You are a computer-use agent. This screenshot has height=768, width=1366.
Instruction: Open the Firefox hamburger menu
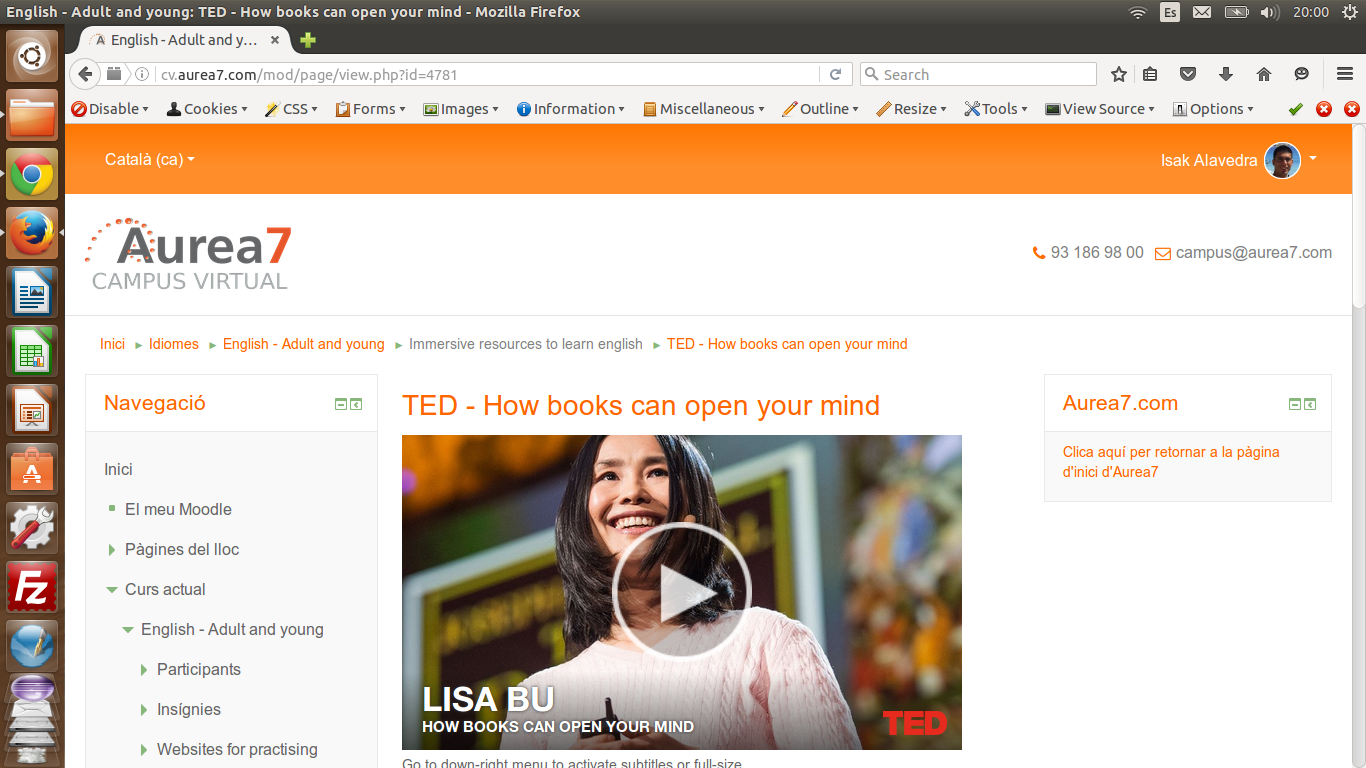(1345, 74)
